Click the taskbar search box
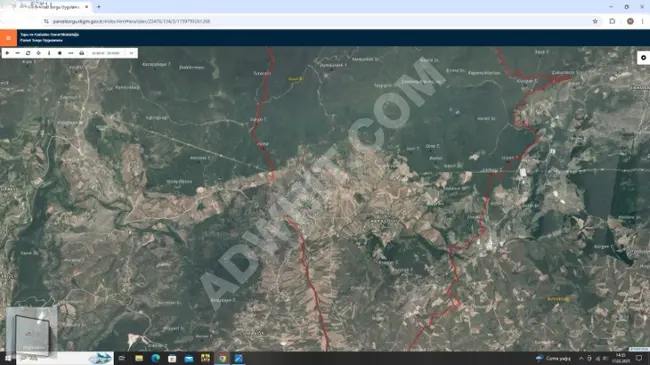This screenshot has height=365, width=650. click(x=65, y=358)
